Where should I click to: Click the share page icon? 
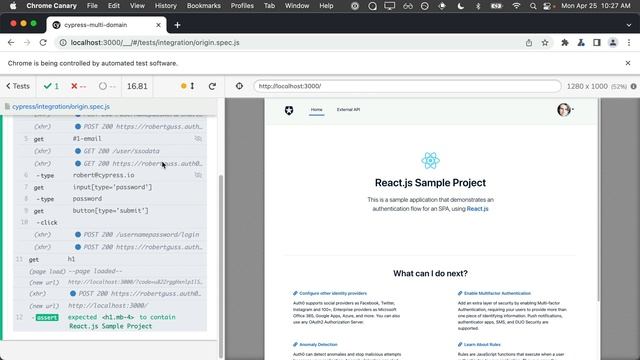point(529,42)
